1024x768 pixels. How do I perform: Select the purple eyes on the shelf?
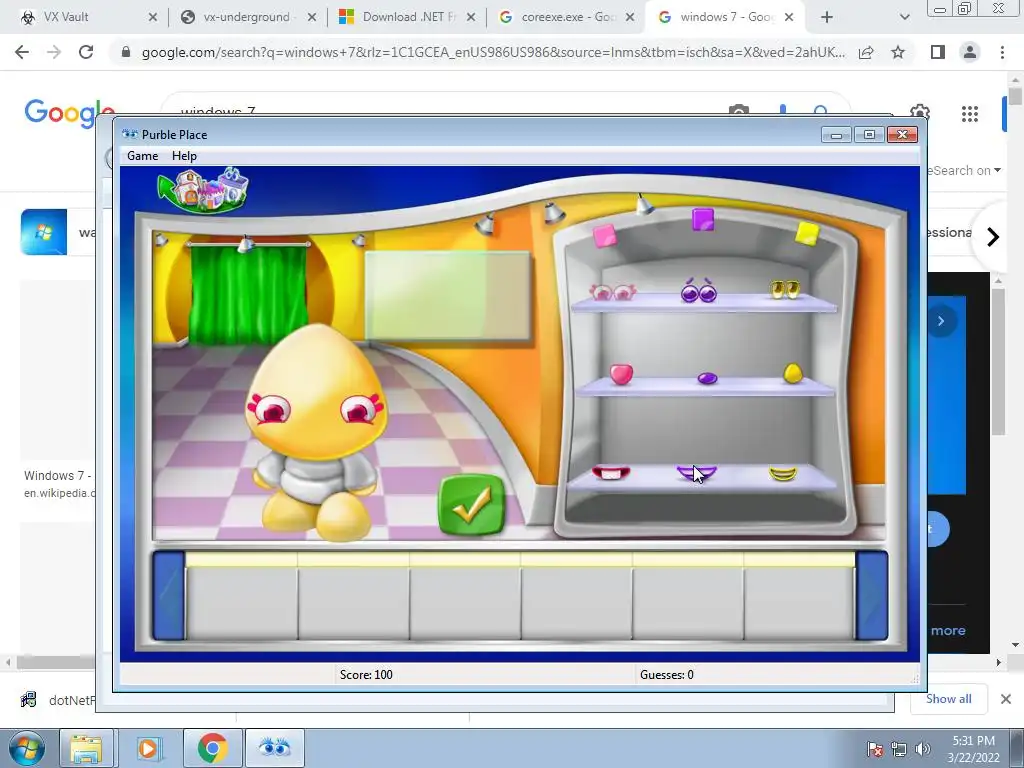tap(699, 291)
